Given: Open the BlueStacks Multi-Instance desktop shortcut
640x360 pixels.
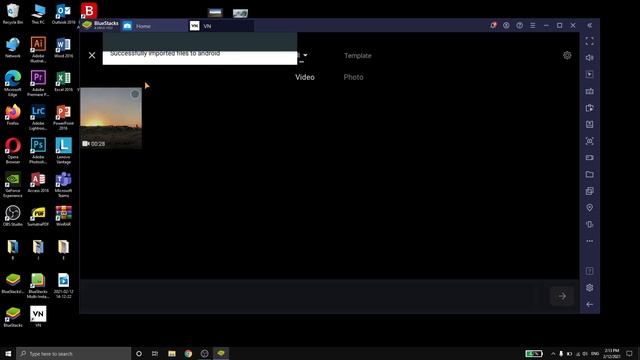Looking at the screenshot, I should coord(38,286).
